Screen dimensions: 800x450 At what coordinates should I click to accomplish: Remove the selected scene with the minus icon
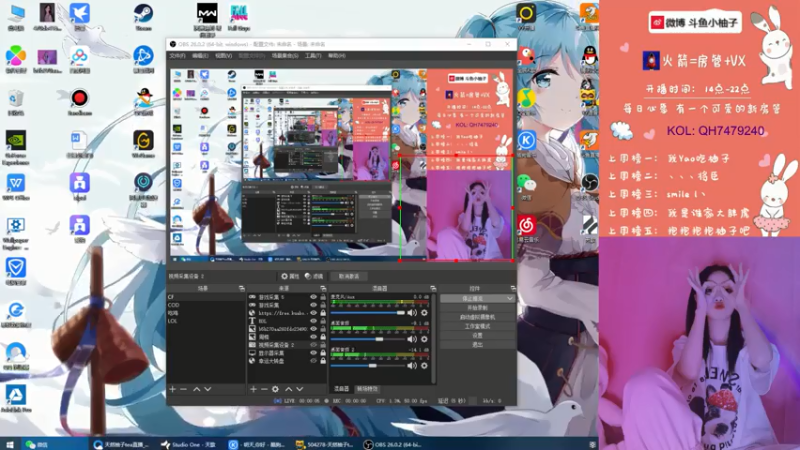coord(183,389)
